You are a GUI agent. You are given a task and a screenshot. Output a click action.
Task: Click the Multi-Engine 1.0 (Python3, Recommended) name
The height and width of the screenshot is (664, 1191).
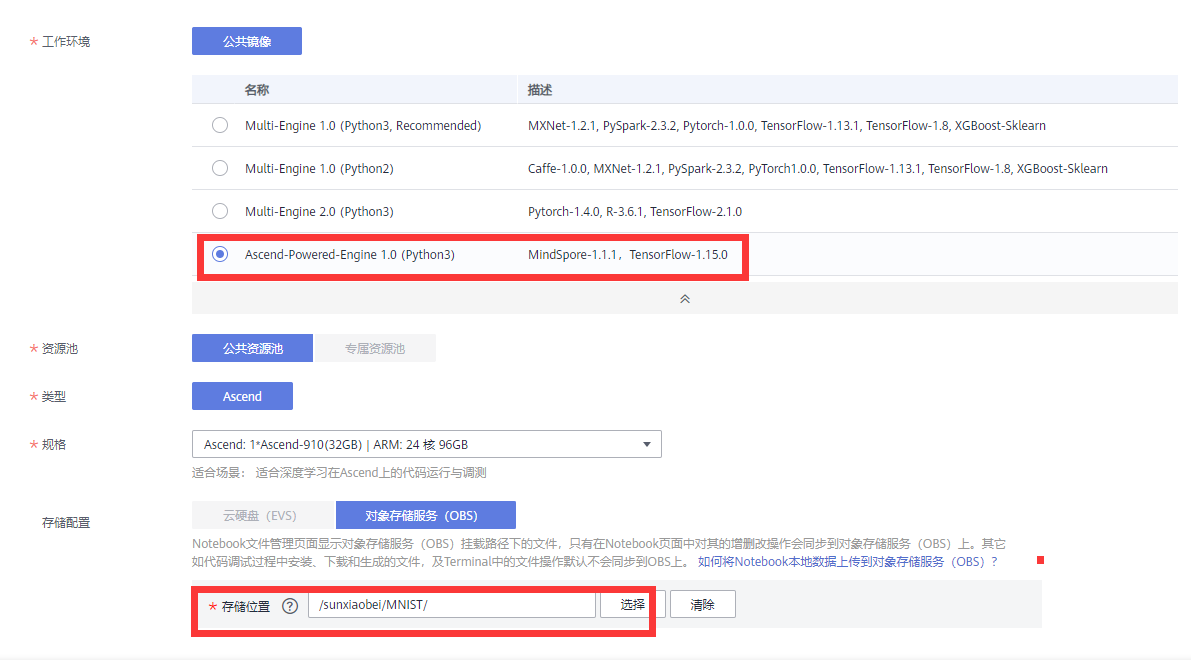[x=363, y=125]
